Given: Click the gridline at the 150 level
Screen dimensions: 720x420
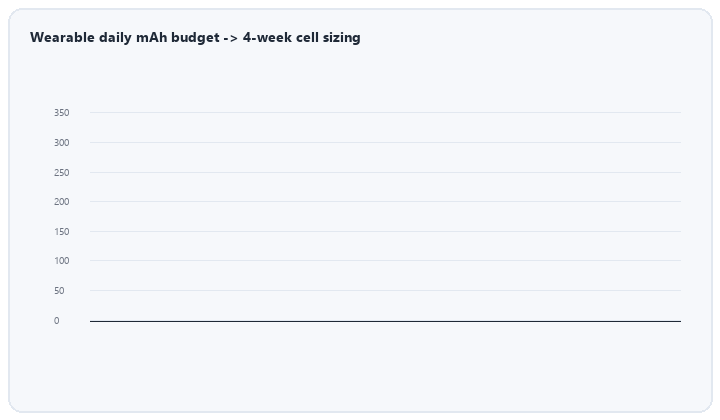Looking at the screenshot, I should (385, 231).
